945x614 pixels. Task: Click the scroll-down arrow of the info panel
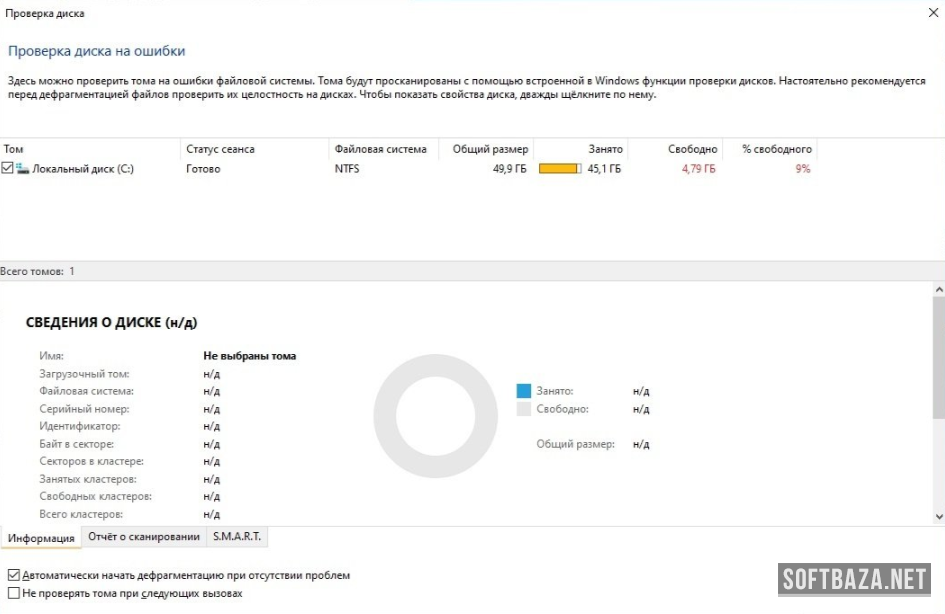(x=938, y=516)
